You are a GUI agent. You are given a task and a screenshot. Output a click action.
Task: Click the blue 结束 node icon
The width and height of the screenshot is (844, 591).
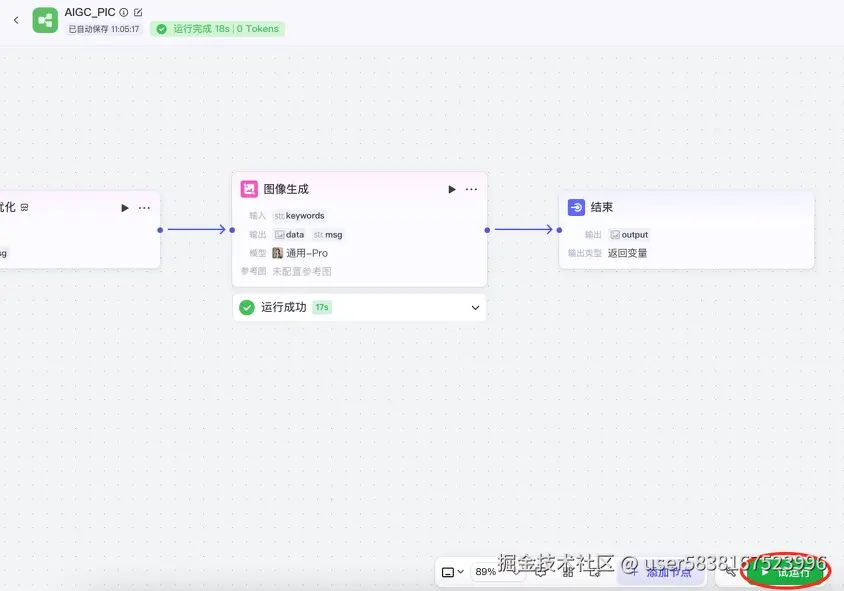(576, 207)
